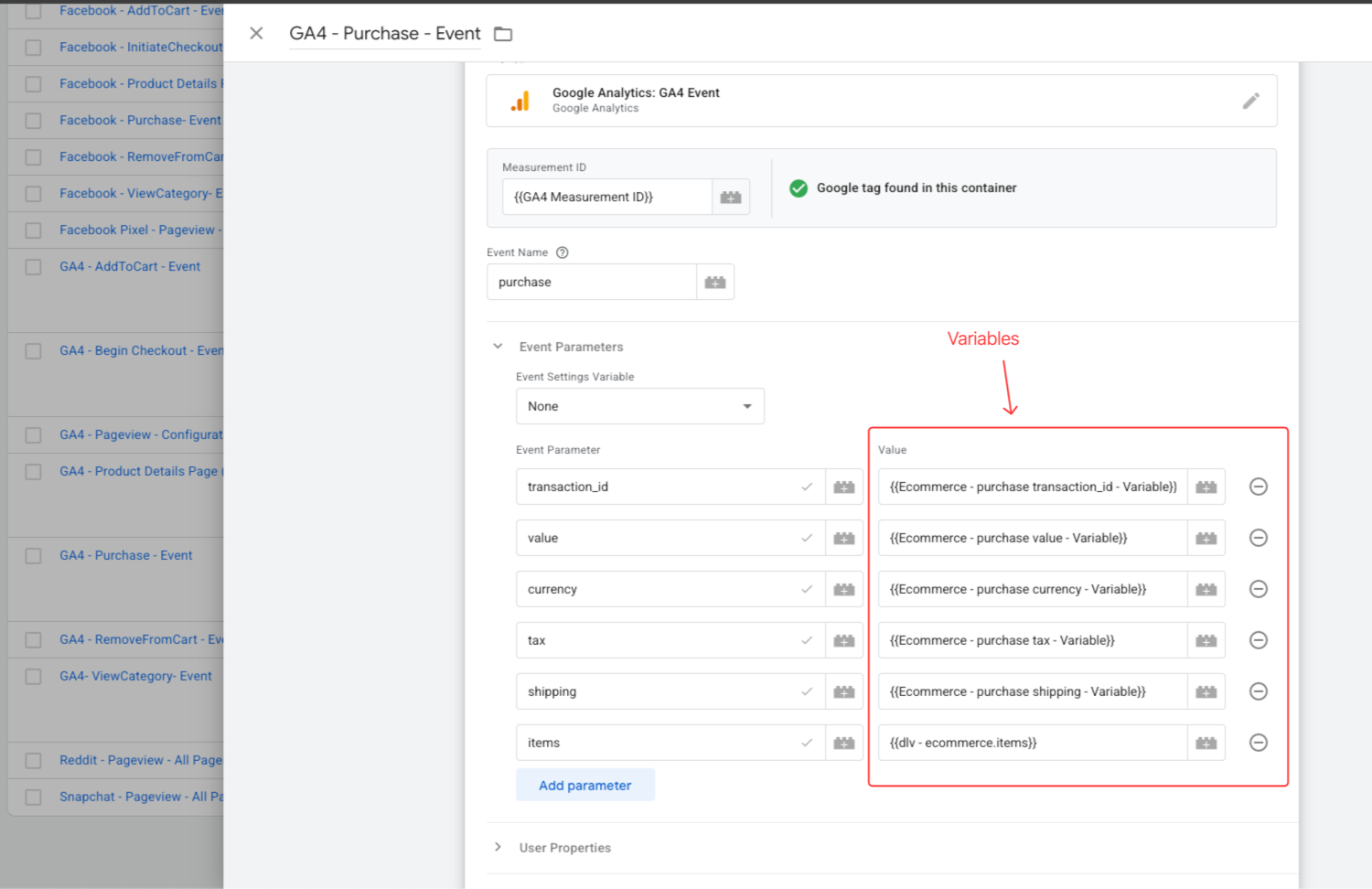Click the Add parameter button

coord(584,785)
